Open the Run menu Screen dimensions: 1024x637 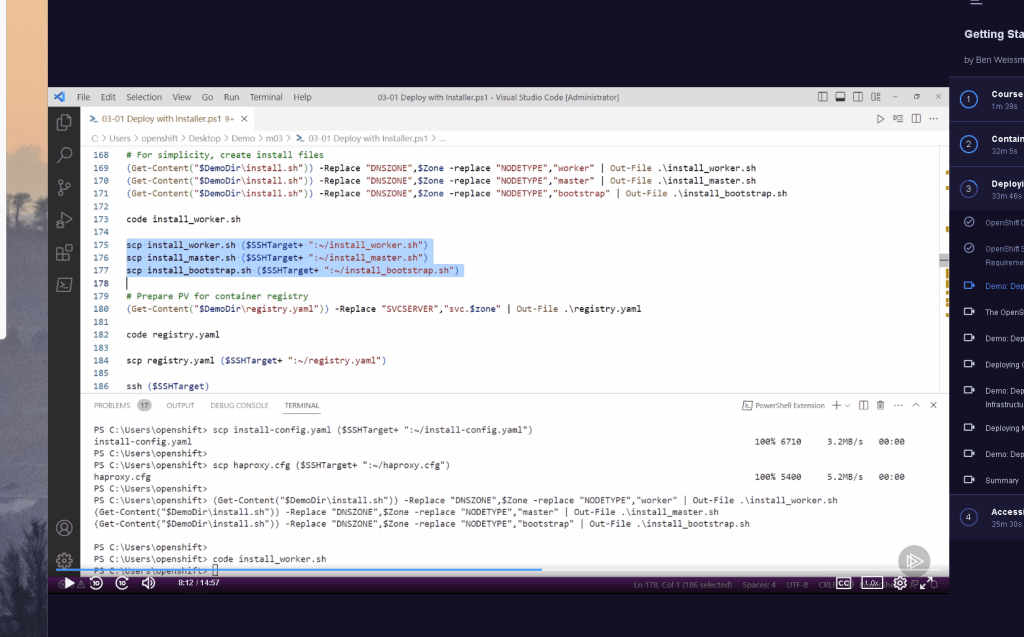coord(231,97)
